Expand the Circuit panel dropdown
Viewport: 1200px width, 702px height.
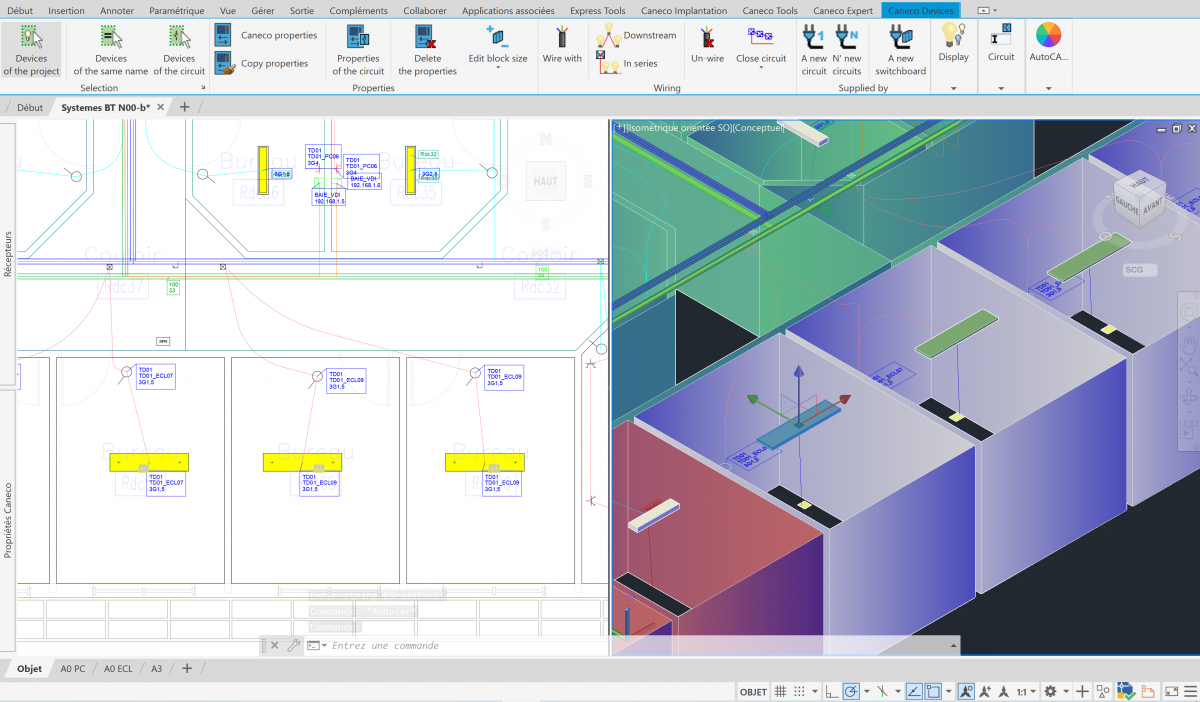pyautogui.click(x=1001, y=89)
